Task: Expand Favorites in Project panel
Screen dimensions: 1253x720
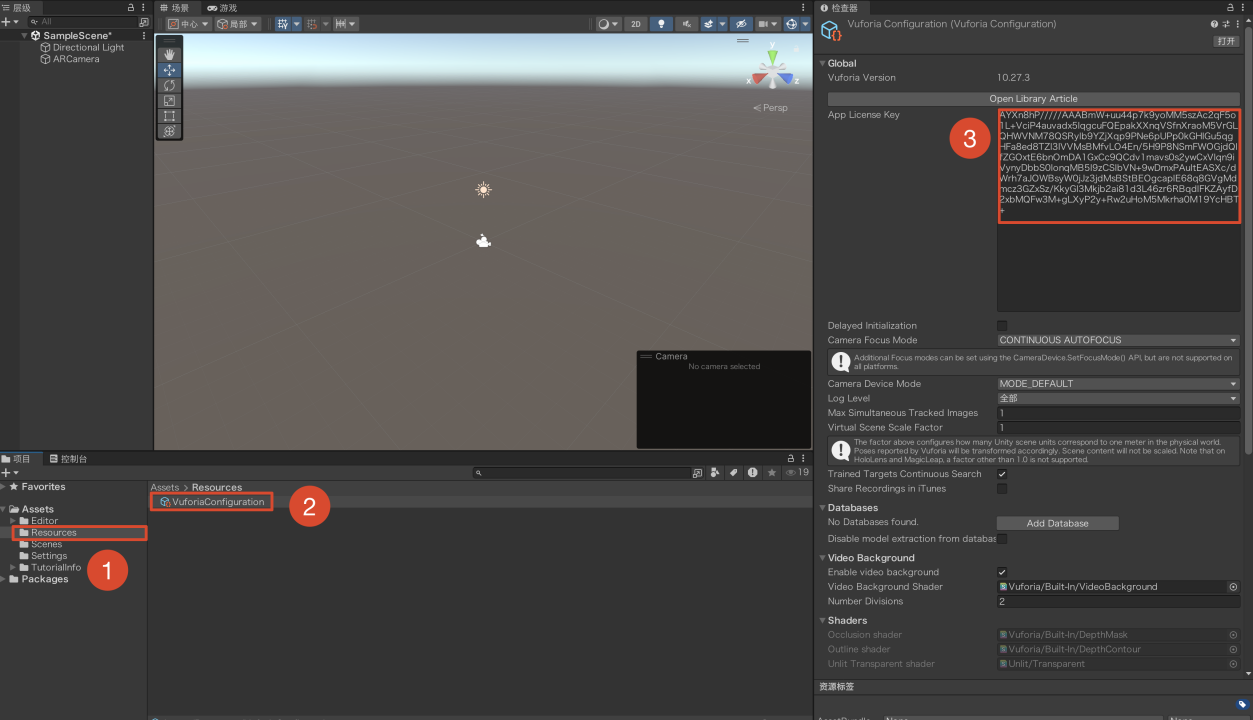Action: [4, 487]
